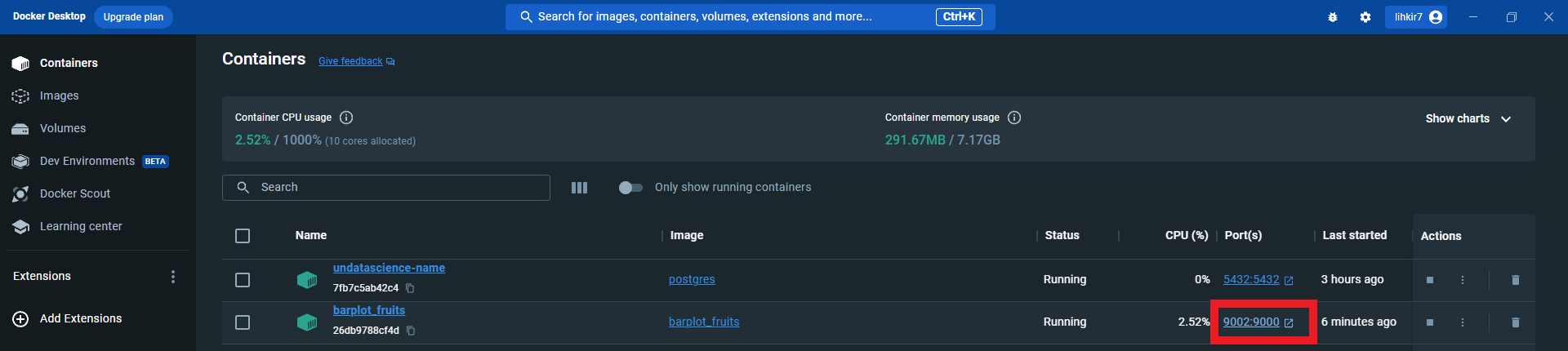The image size is (1568, 351).
Task: Copy container ID 26db9788cf4d
Action: (x=411, y=331)
